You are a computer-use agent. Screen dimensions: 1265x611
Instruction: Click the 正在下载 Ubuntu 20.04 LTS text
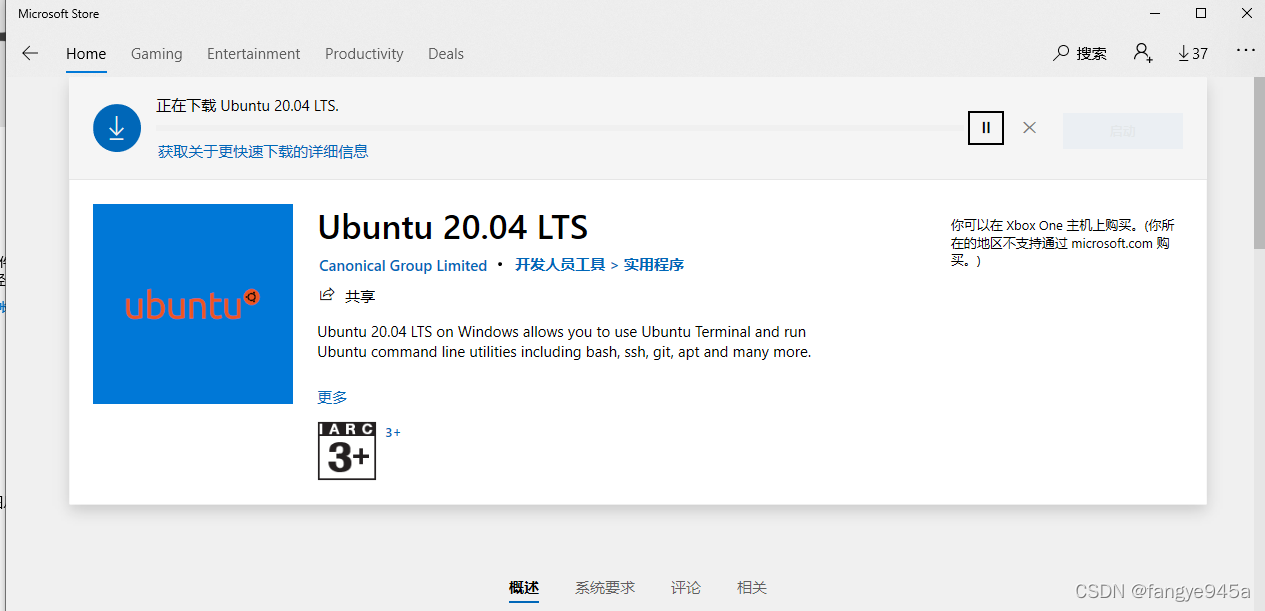248,105
